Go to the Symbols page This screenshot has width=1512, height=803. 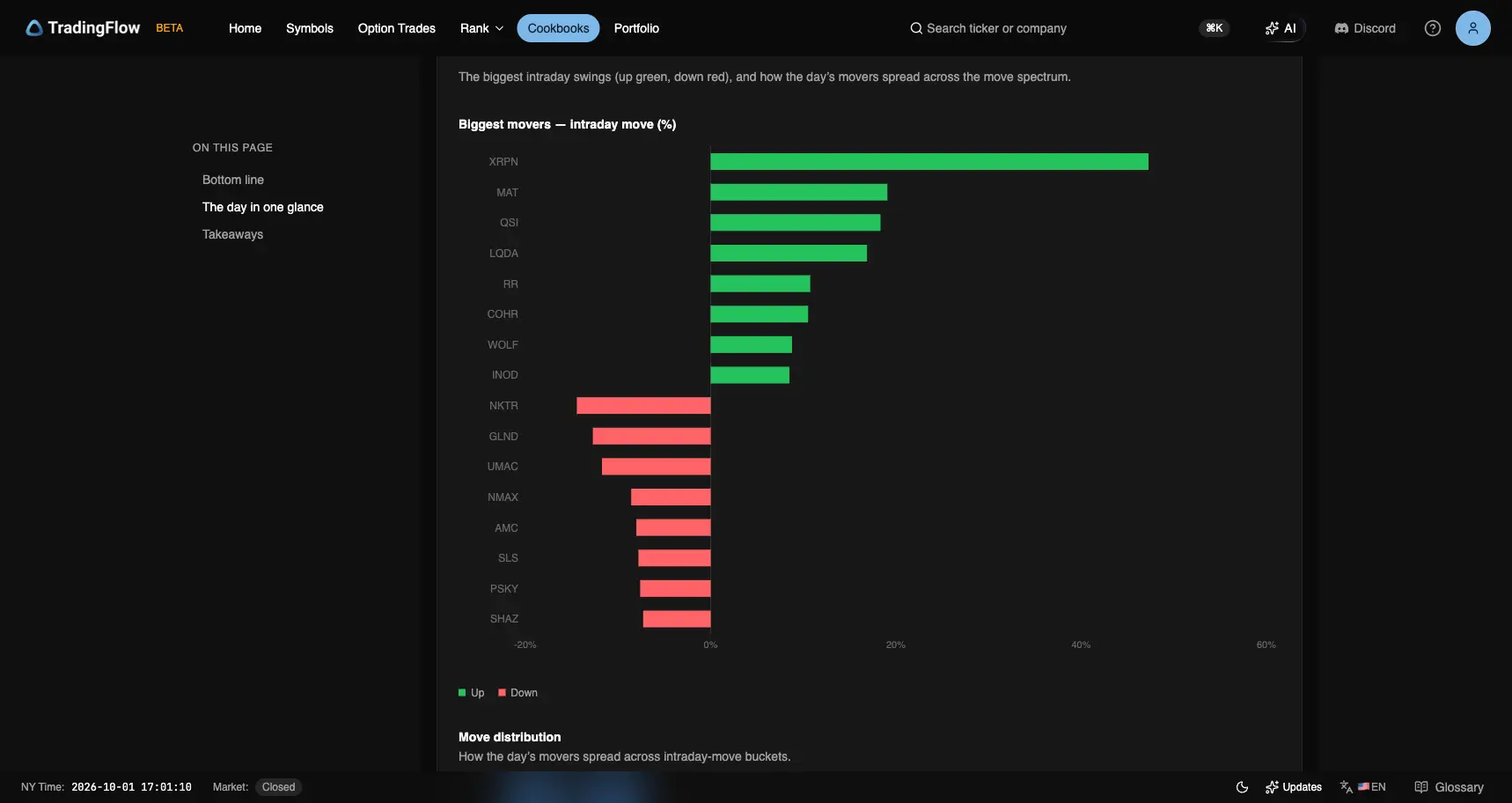(310, 28)
